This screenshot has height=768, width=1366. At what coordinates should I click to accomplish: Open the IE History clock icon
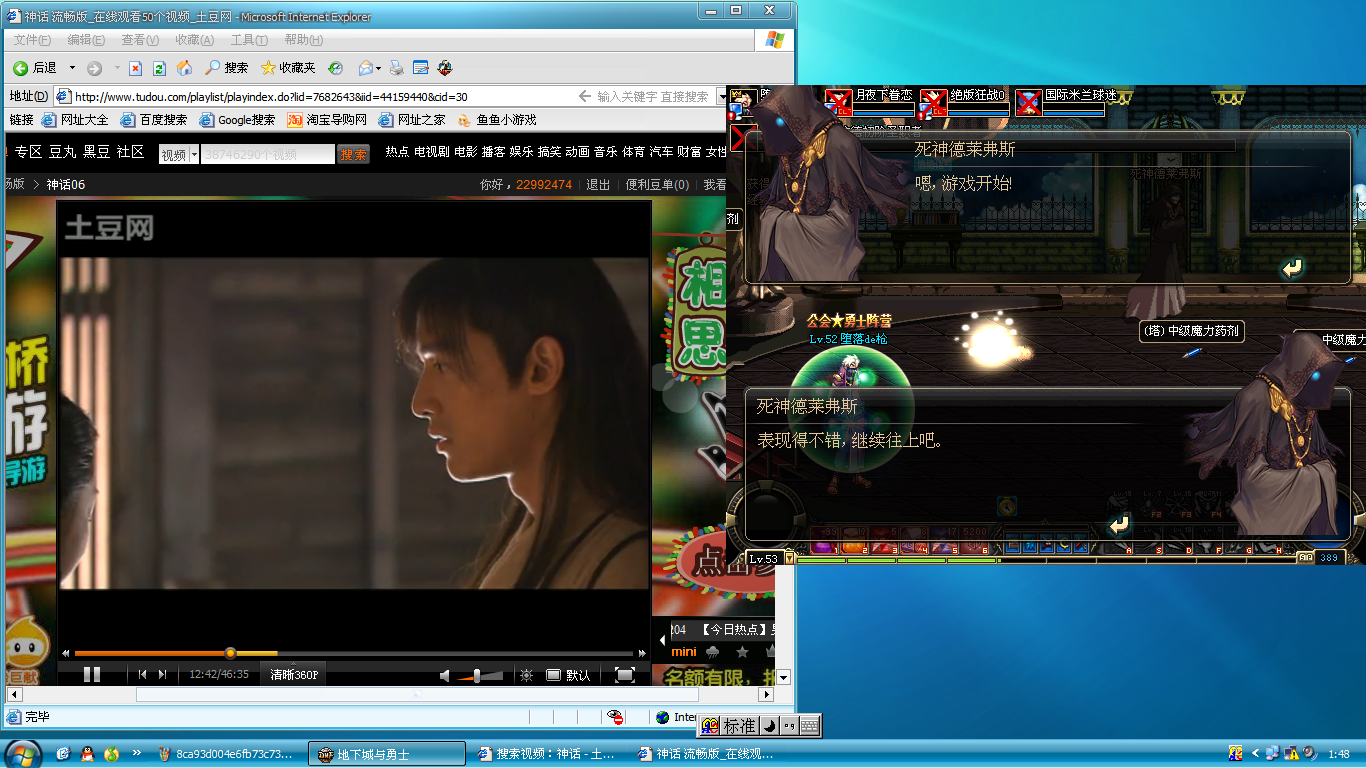[x=336, y=68]
